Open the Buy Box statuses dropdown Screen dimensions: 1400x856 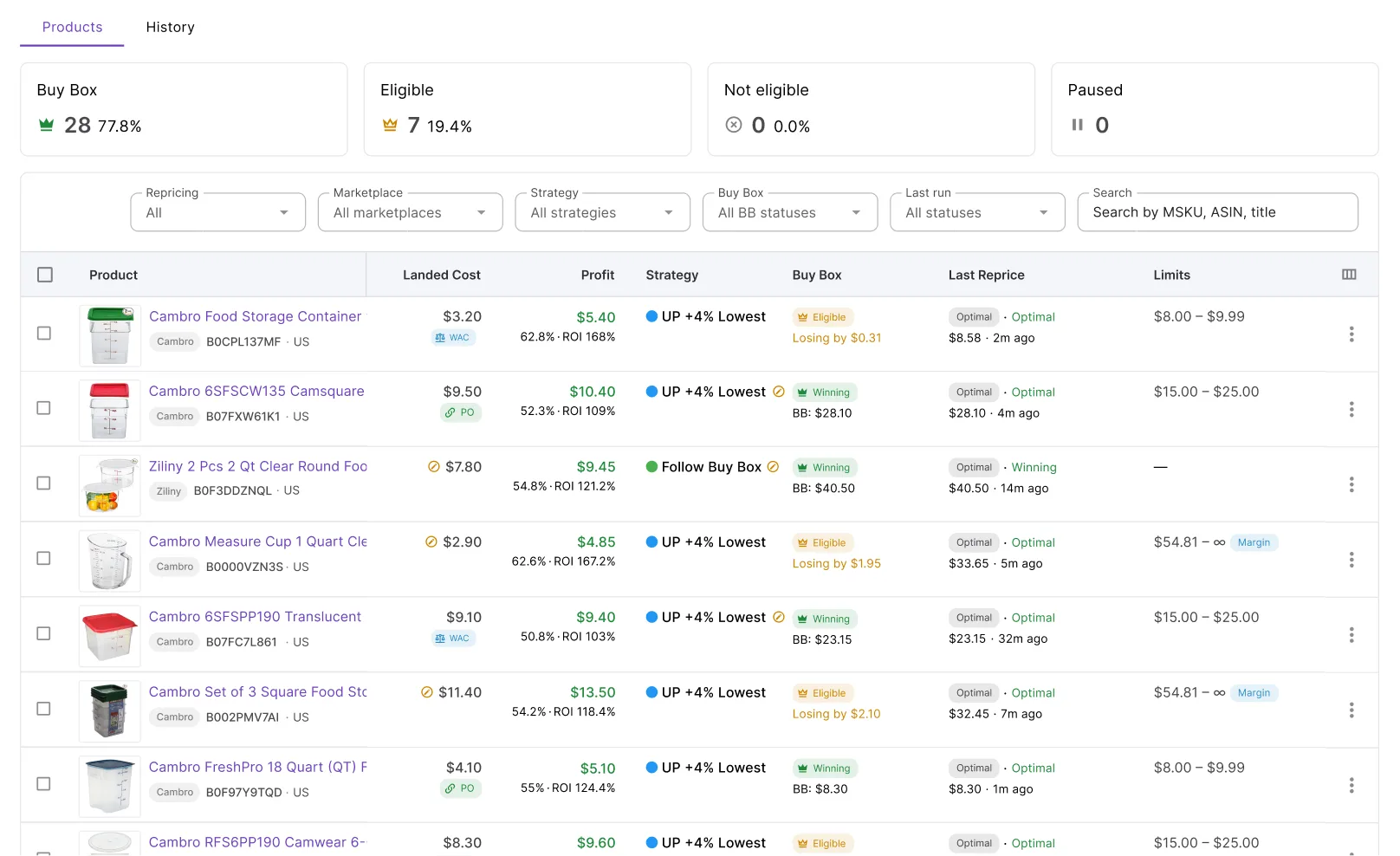(x=790, y=212)
